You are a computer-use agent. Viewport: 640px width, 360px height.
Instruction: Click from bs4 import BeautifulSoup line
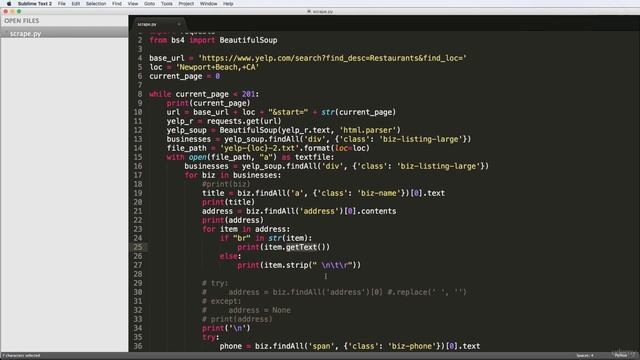213,40
